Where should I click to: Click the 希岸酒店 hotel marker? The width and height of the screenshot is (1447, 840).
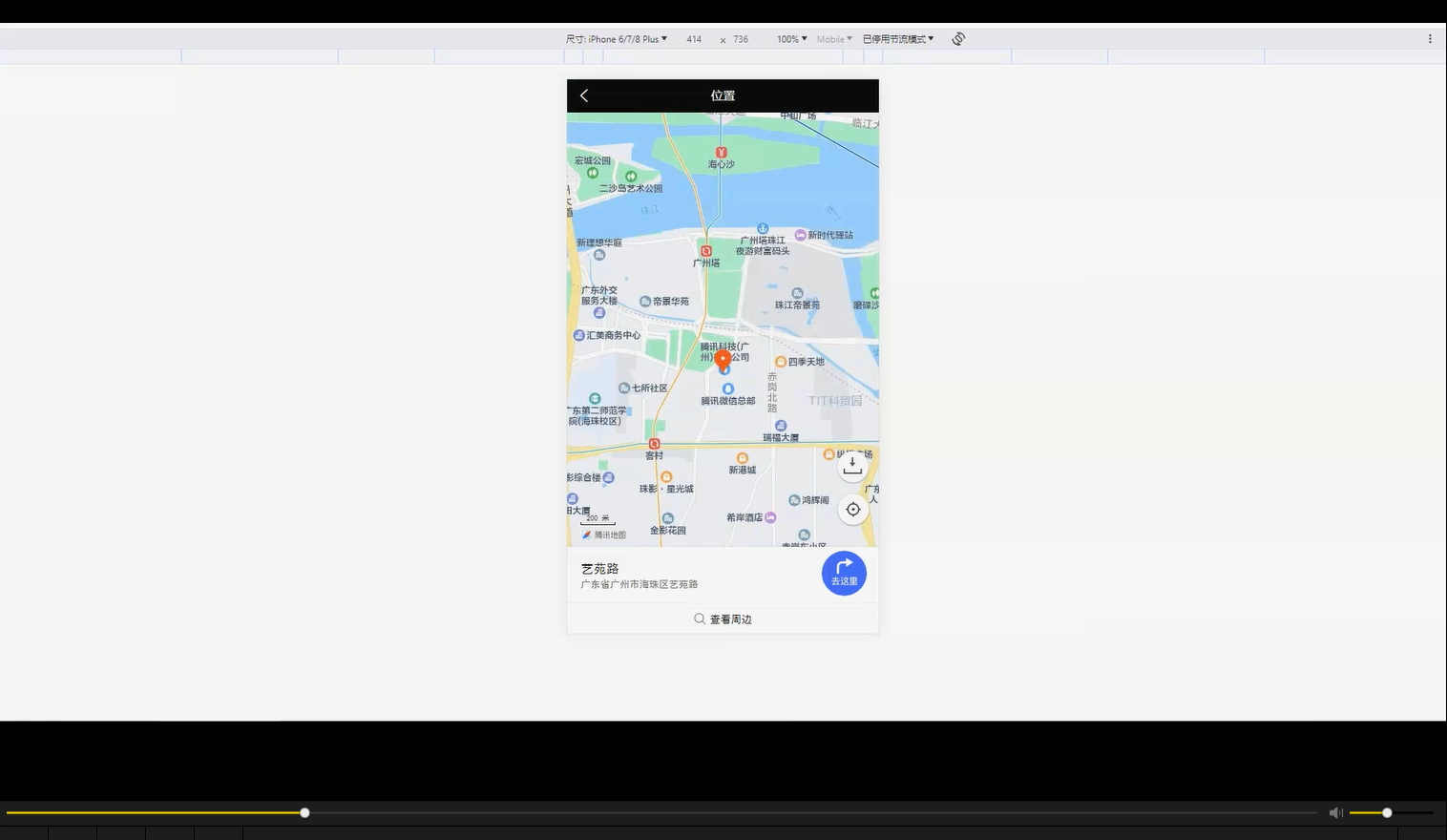pyautogui.click(x=770, y=517)
